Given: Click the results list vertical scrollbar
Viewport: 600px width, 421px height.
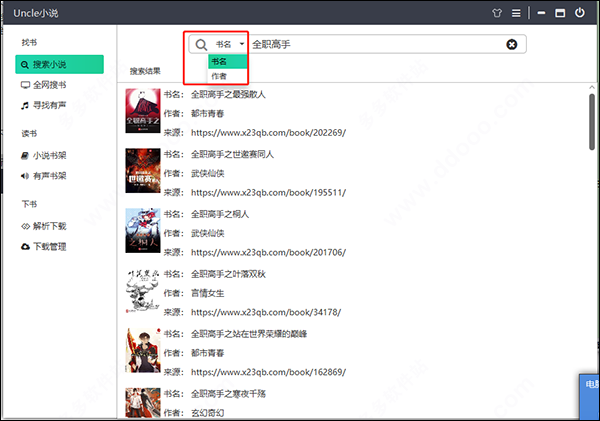Looking at the screenshot, I should (x=592, y=130).
